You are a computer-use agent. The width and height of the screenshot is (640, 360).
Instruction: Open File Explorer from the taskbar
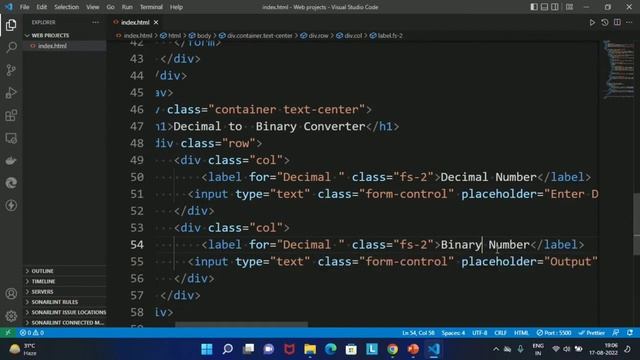(x=310, y=349)
